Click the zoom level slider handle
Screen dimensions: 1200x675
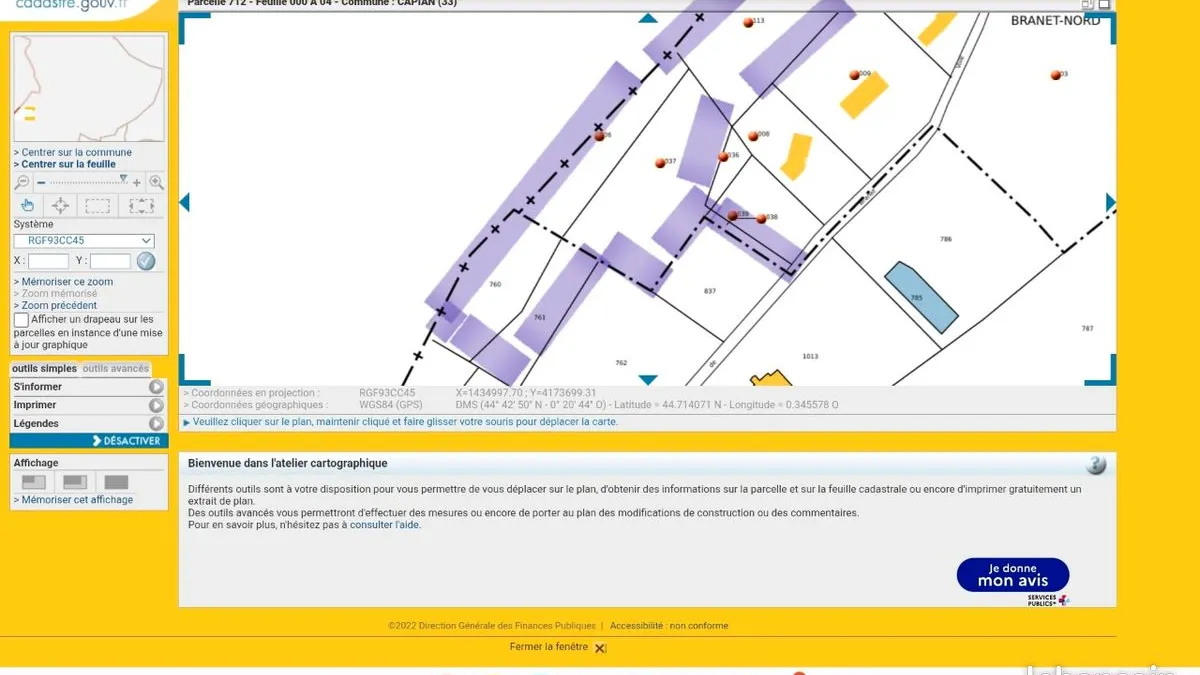point(123,179)
